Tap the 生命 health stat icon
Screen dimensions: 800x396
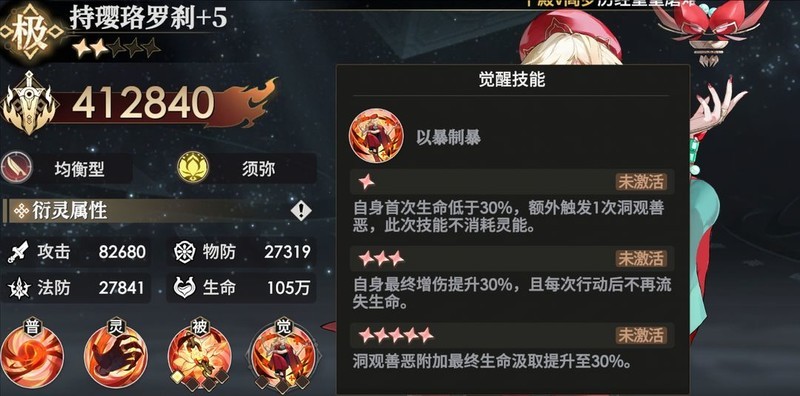[x=184, y=288]
